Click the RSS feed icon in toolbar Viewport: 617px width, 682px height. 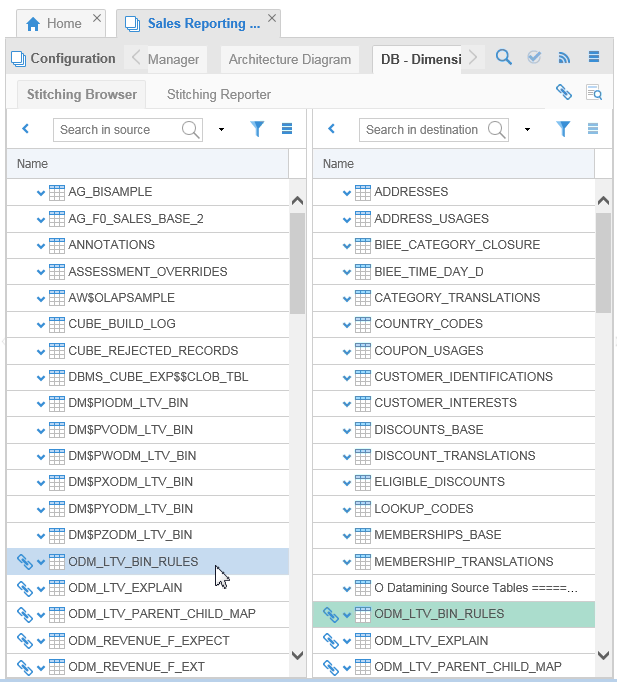coord(564,57)
